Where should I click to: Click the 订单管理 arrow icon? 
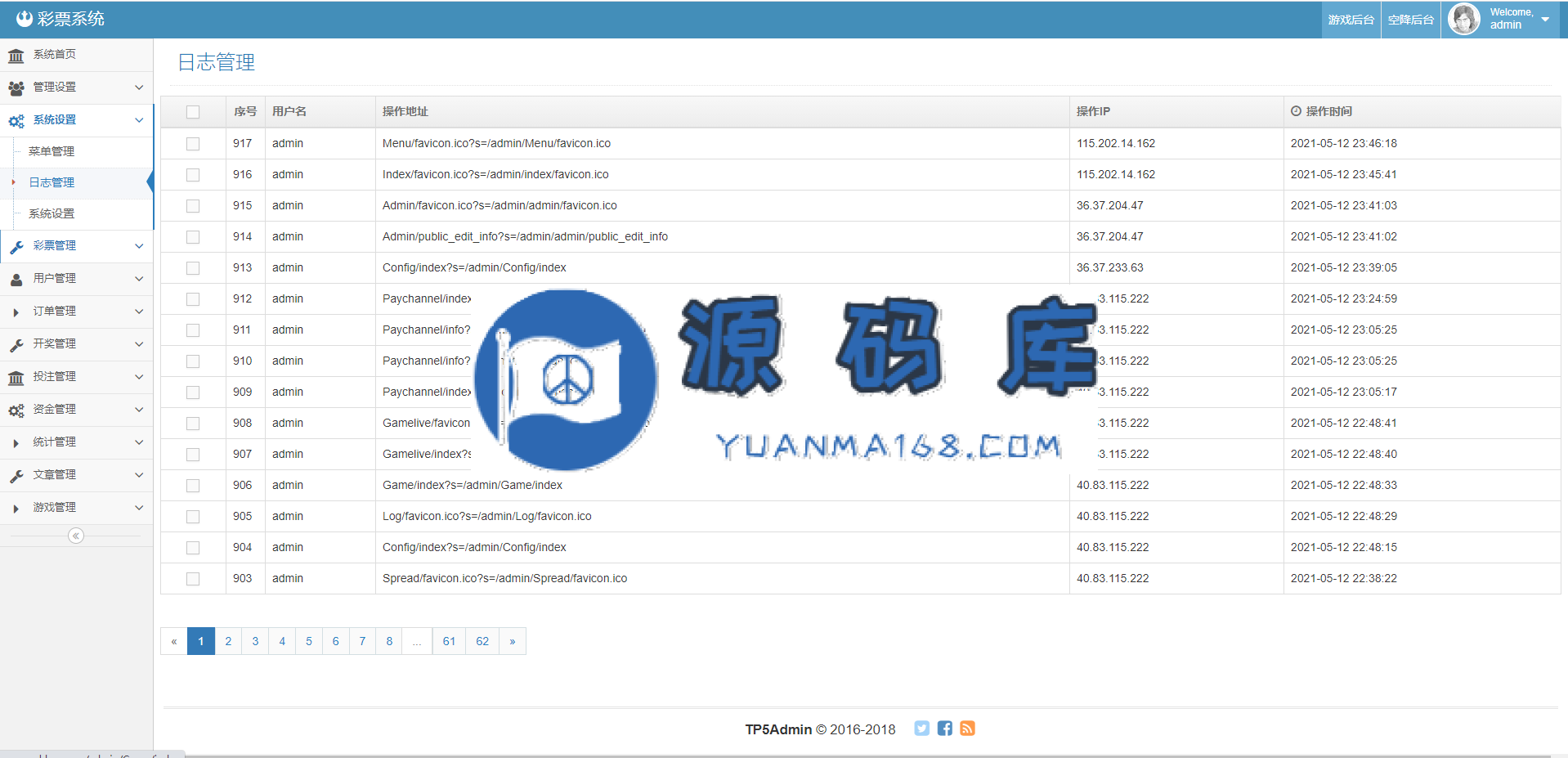point(16,312)
